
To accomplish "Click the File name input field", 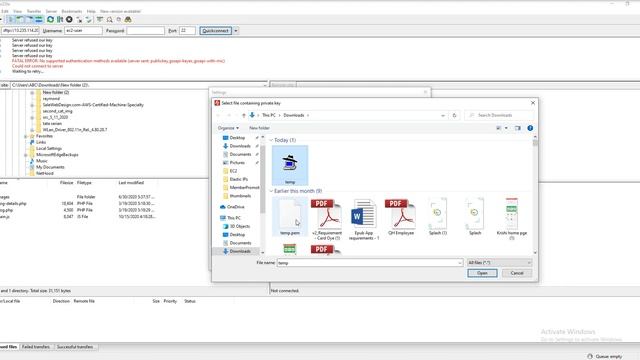I will [x=370, y=263].
